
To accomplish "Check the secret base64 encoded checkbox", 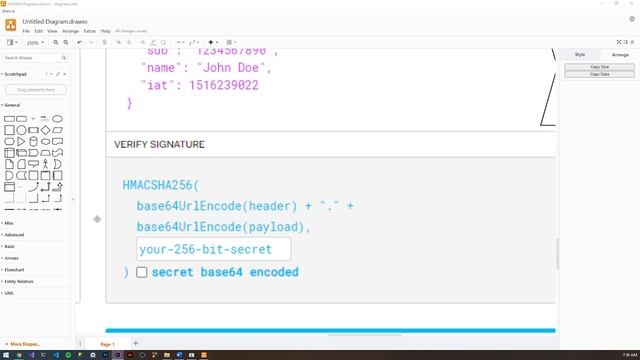I will pos(142,272).
